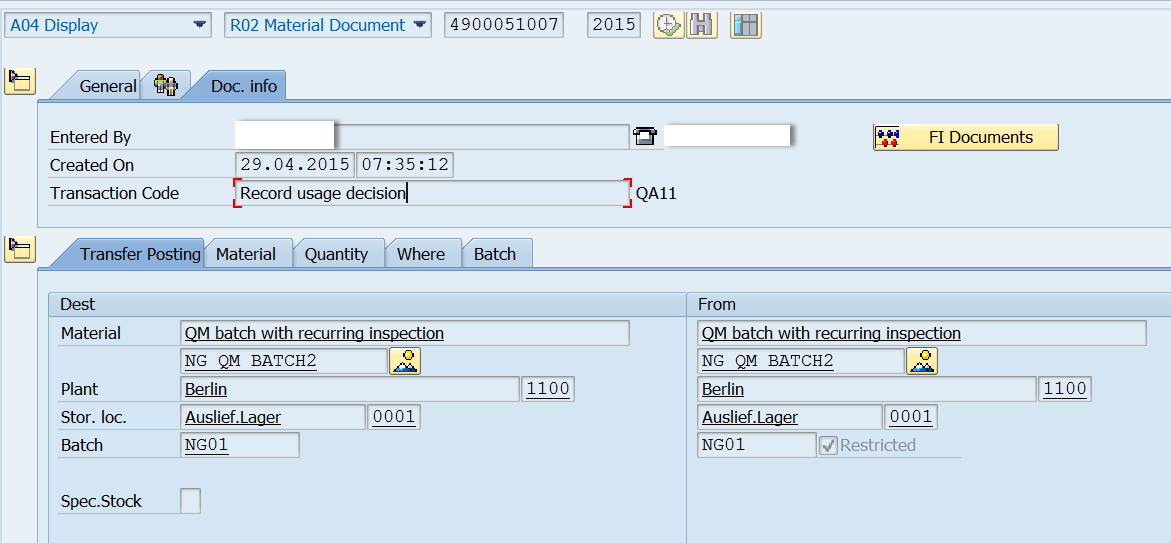Click the Dest material number NG_QM_BATCH2
Screen dimensions: 1171x543
tap(285, 362)
